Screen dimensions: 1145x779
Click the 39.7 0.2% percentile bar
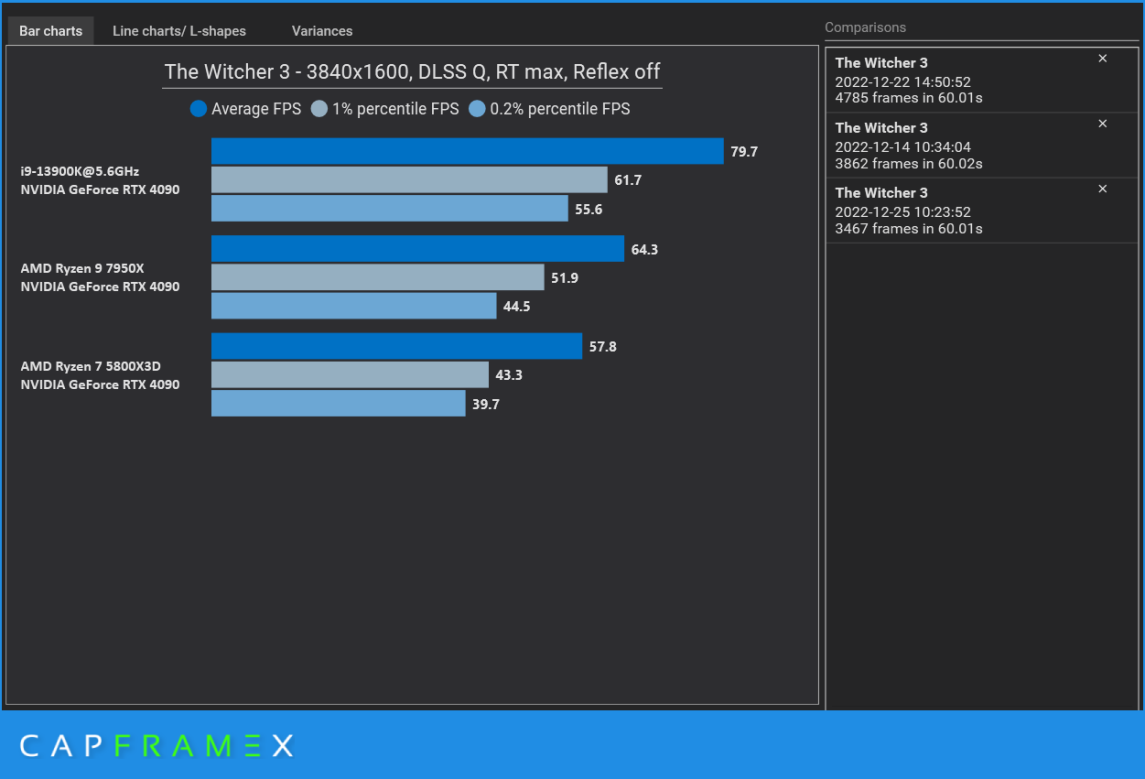338,403
